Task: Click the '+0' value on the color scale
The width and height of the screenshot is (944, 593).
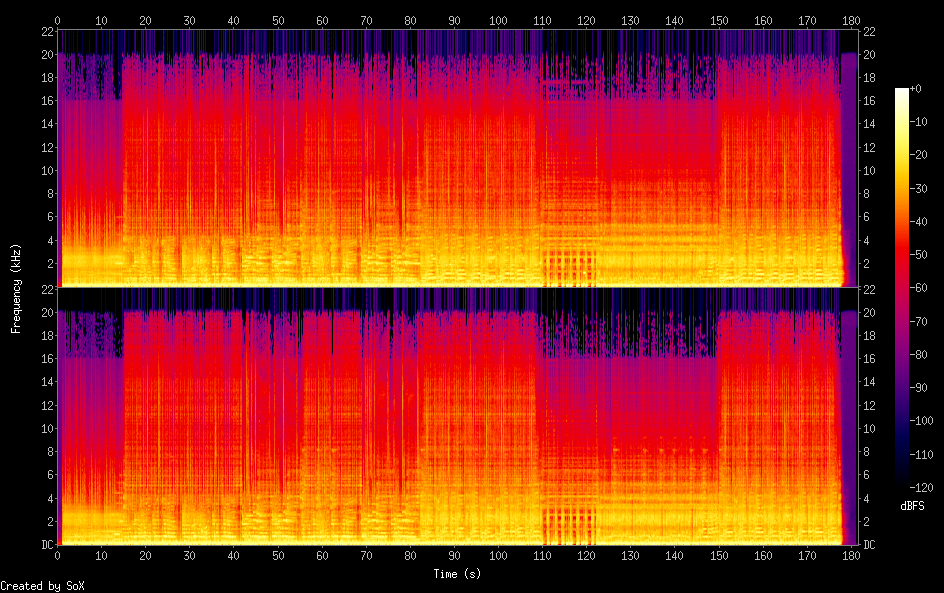Action: click(915, 88)
